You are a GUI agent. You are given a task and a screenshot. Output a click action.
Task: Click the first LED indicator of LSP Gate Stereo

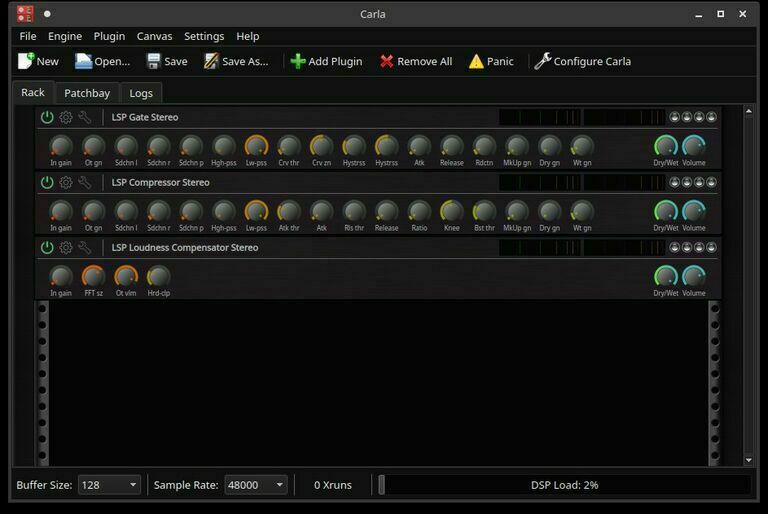tap(674, 117)
